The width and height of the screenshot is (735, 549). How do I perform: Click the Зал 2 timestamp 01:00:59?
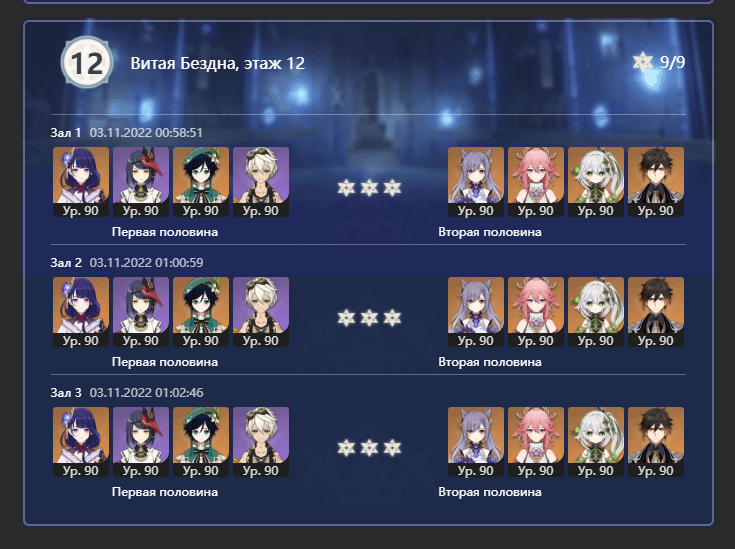147,263
